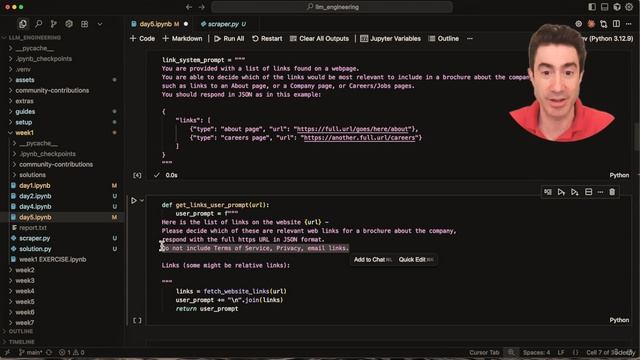The width and height of the screenshot is (640, 360).
Task: Go back with the navigation arrow
Action: 189,7
